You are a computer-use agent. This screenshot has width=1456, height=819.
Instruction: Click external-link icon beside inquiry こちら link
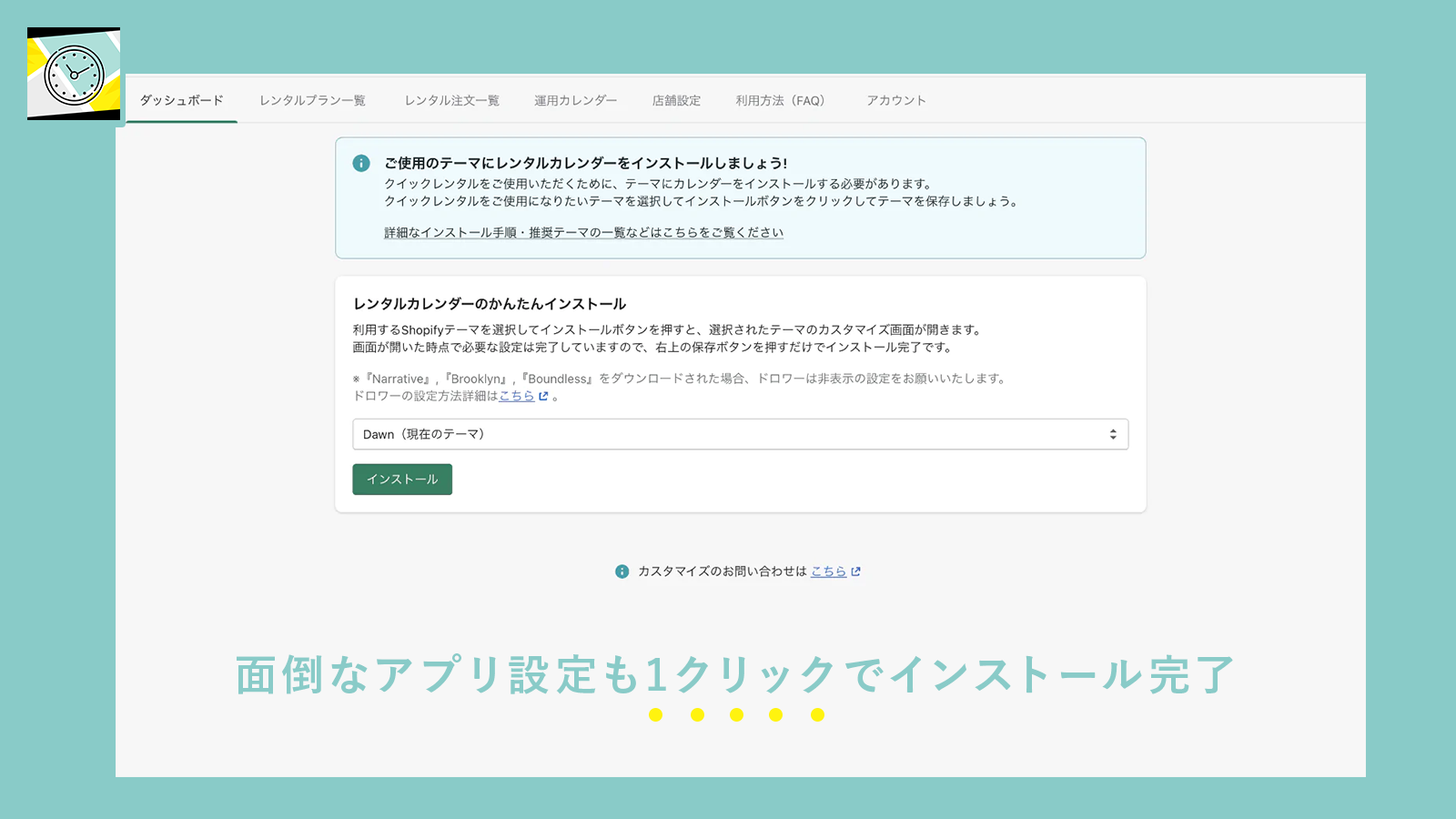[x=855, y=571]
